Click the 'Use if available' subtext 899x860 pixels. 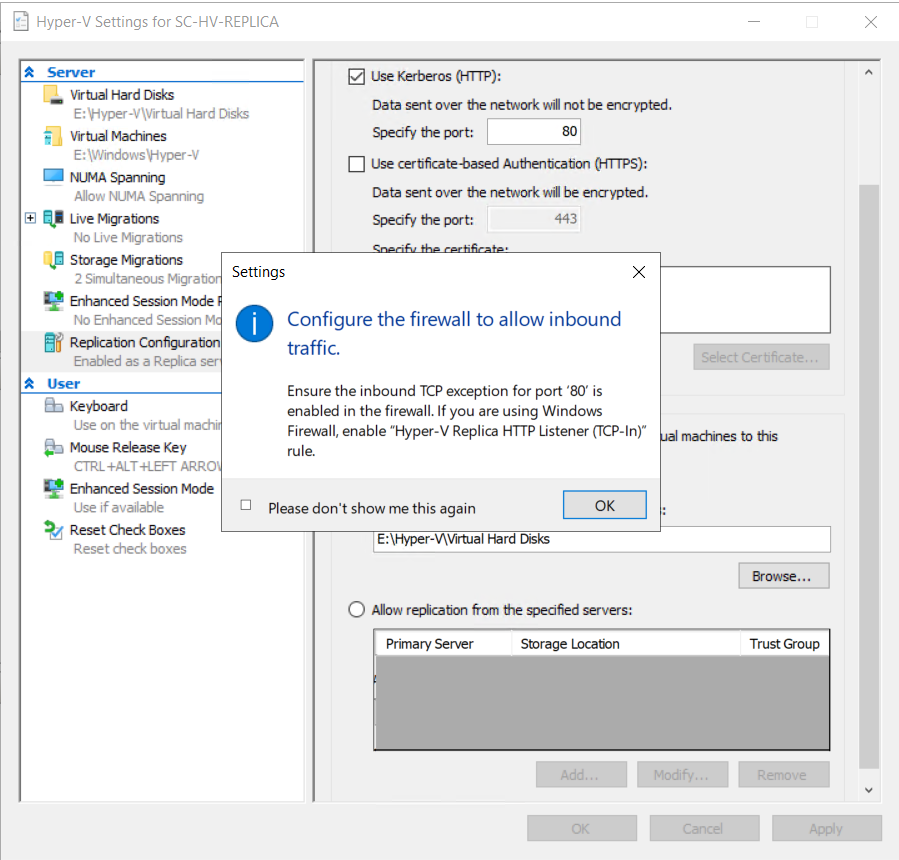(x=119, y=507)
